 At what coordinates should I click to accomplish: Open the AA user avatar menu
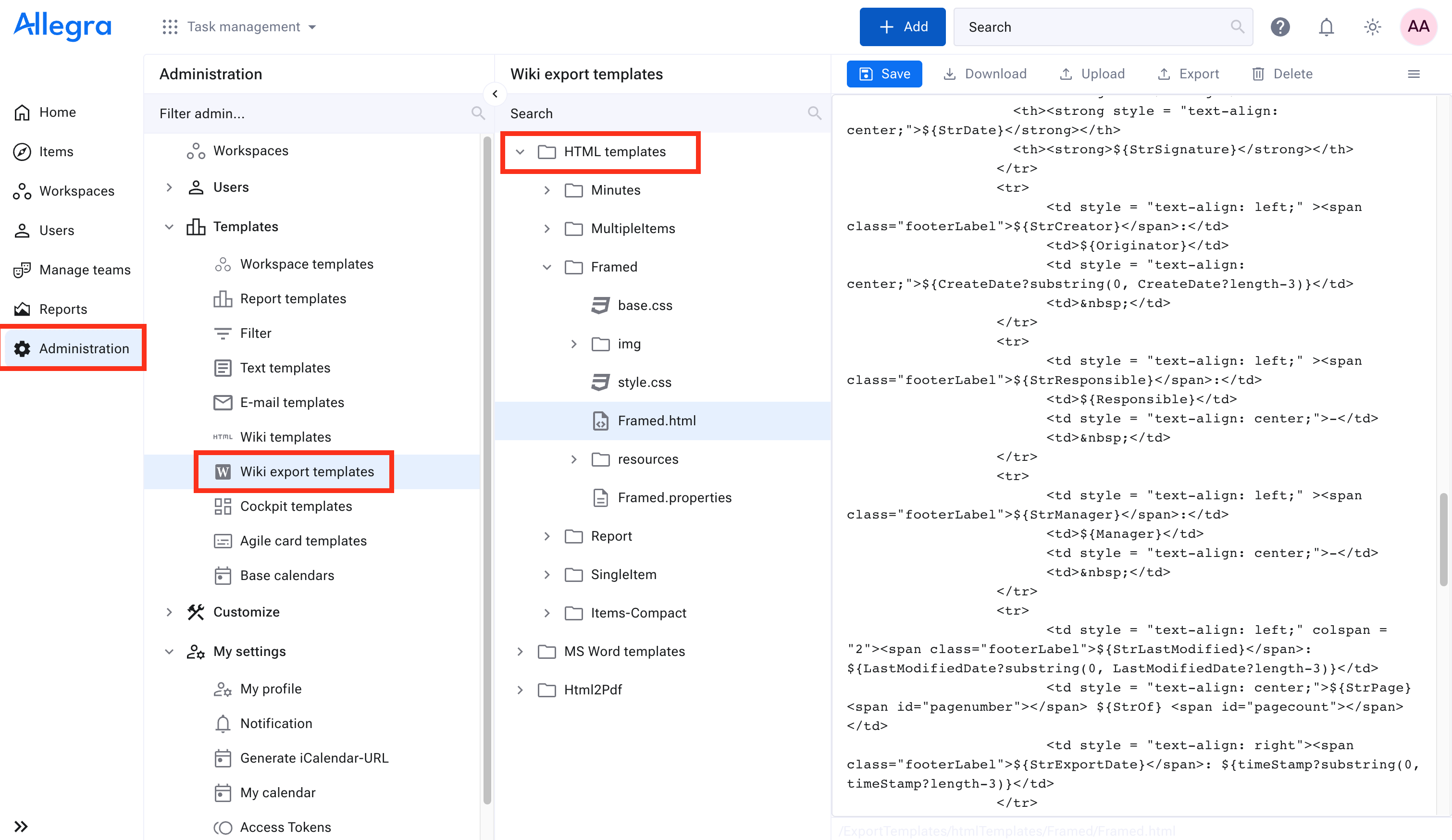[1418, 26]
